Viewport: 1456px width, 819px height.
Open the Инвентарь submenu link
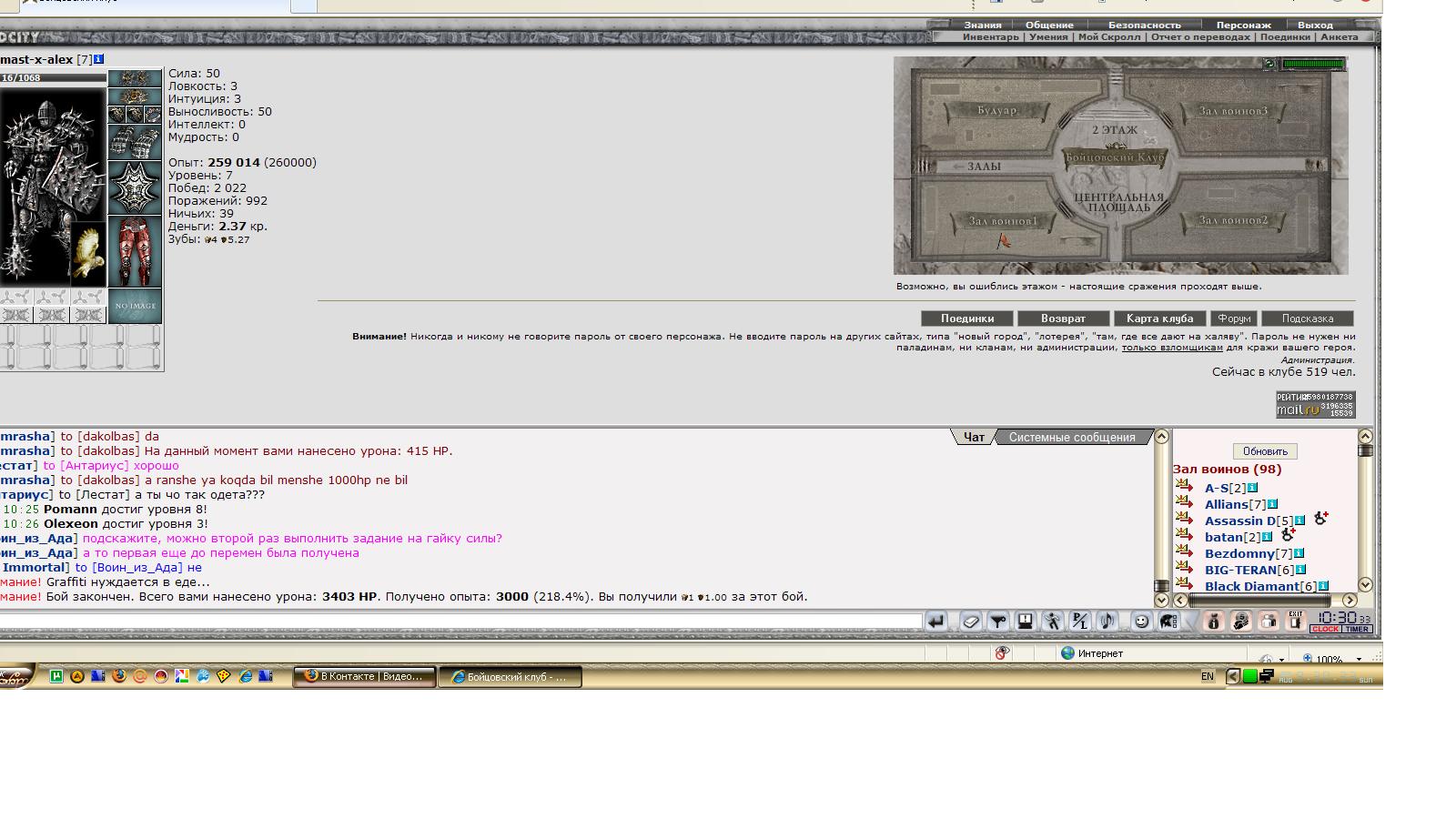tap(991, 37)
